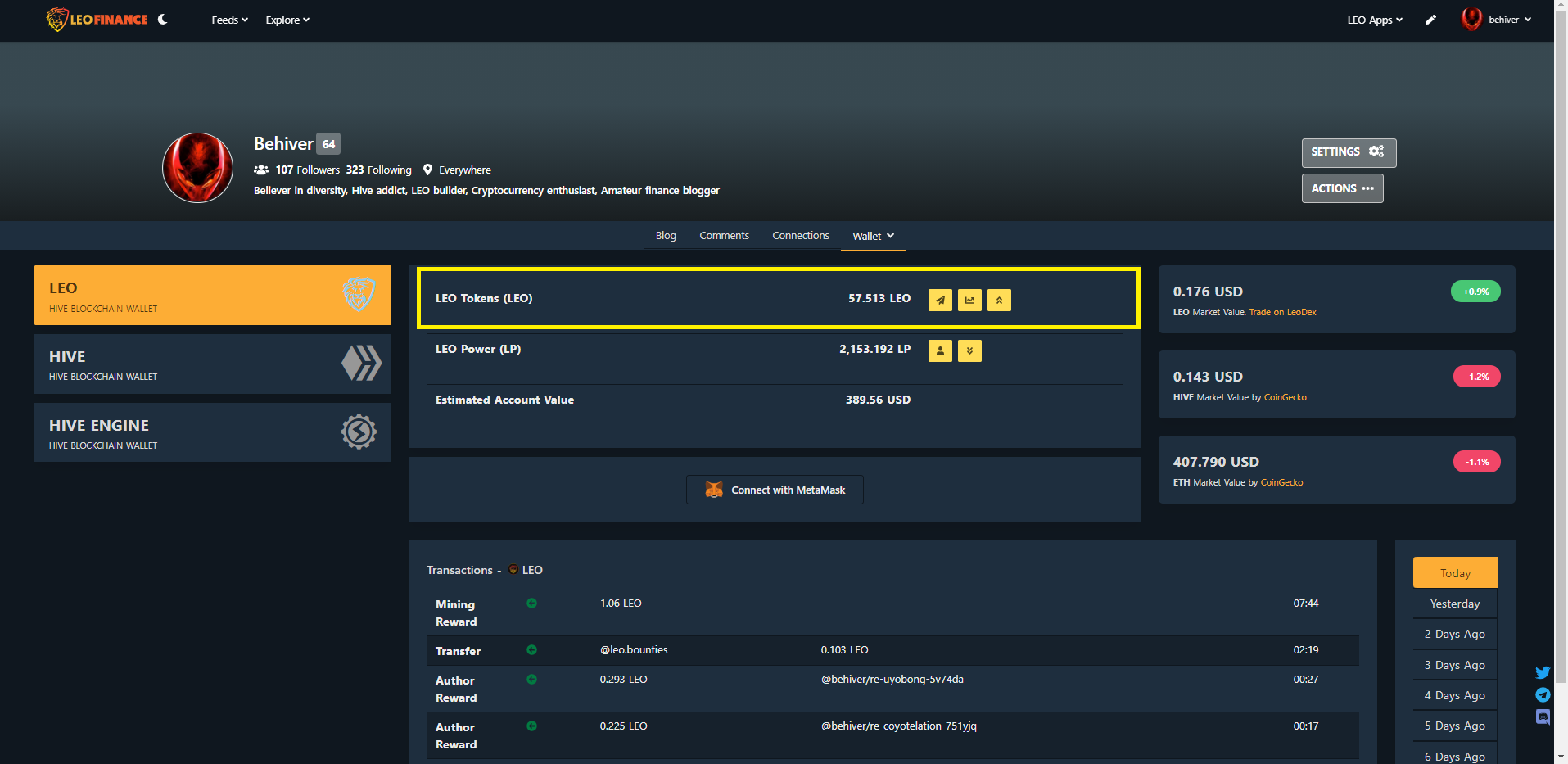Open the LeoFinance home logo
The height and width of the screenshot is (764, 1568).
(x=97, y=20)
